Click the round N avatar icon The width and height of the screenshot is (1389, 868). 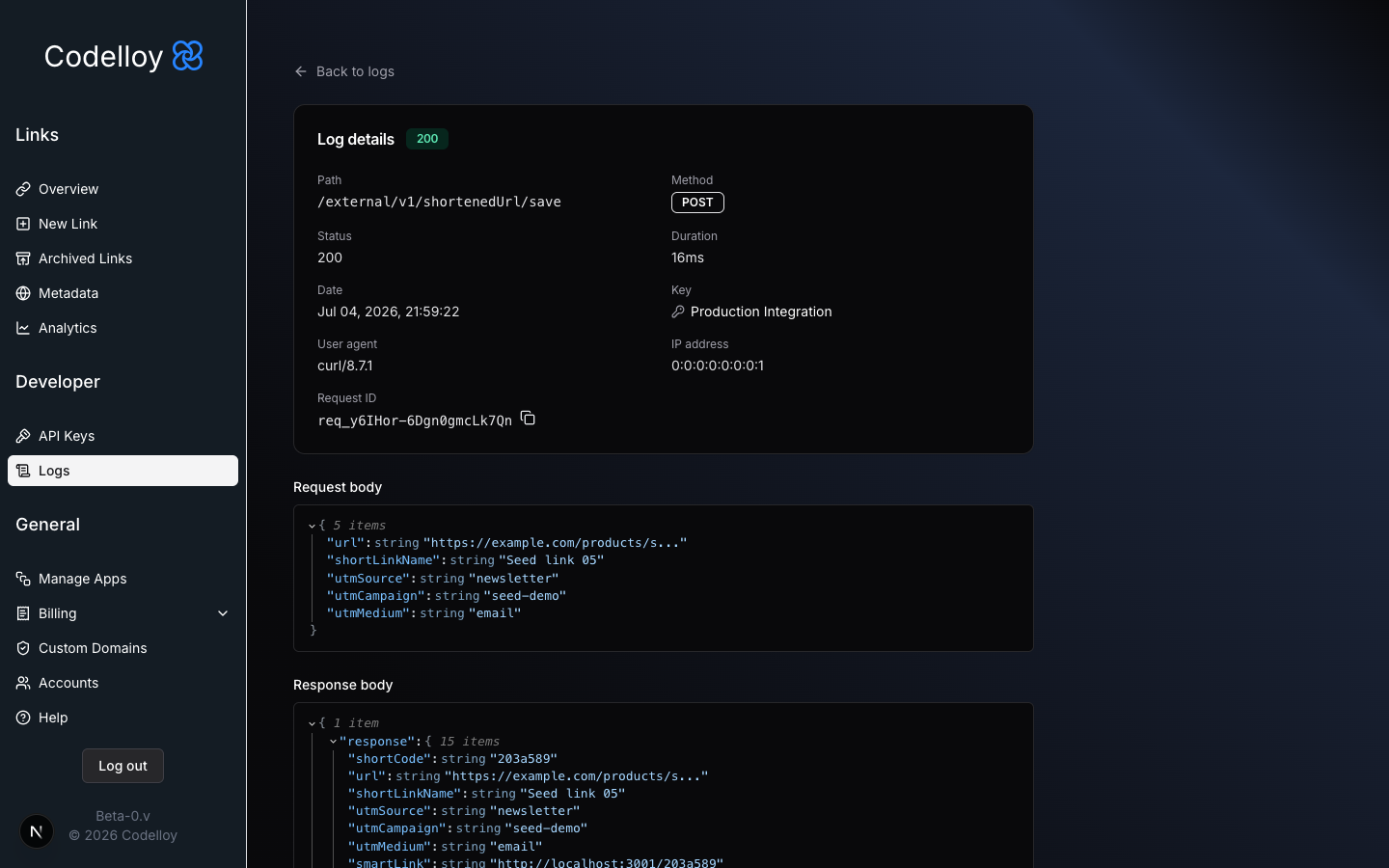click(37, 831)
